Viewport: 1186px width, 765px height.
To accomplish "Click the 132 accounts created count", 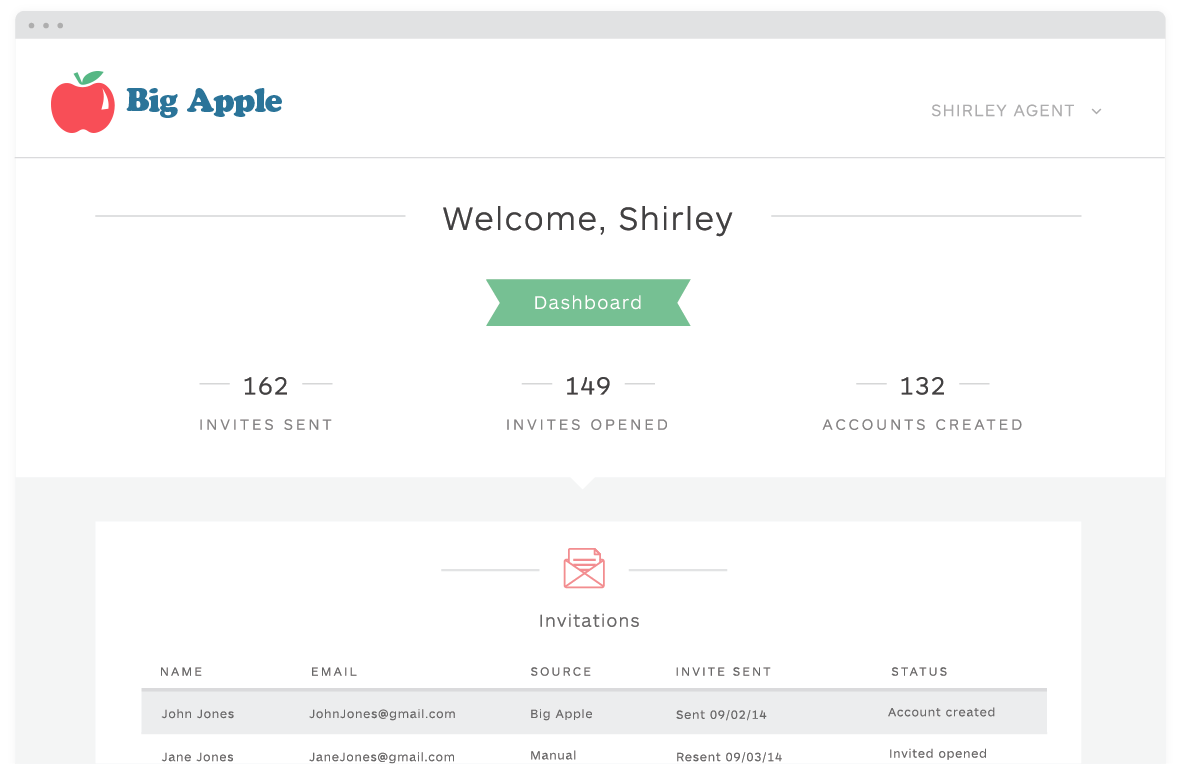I will point(922,386).
